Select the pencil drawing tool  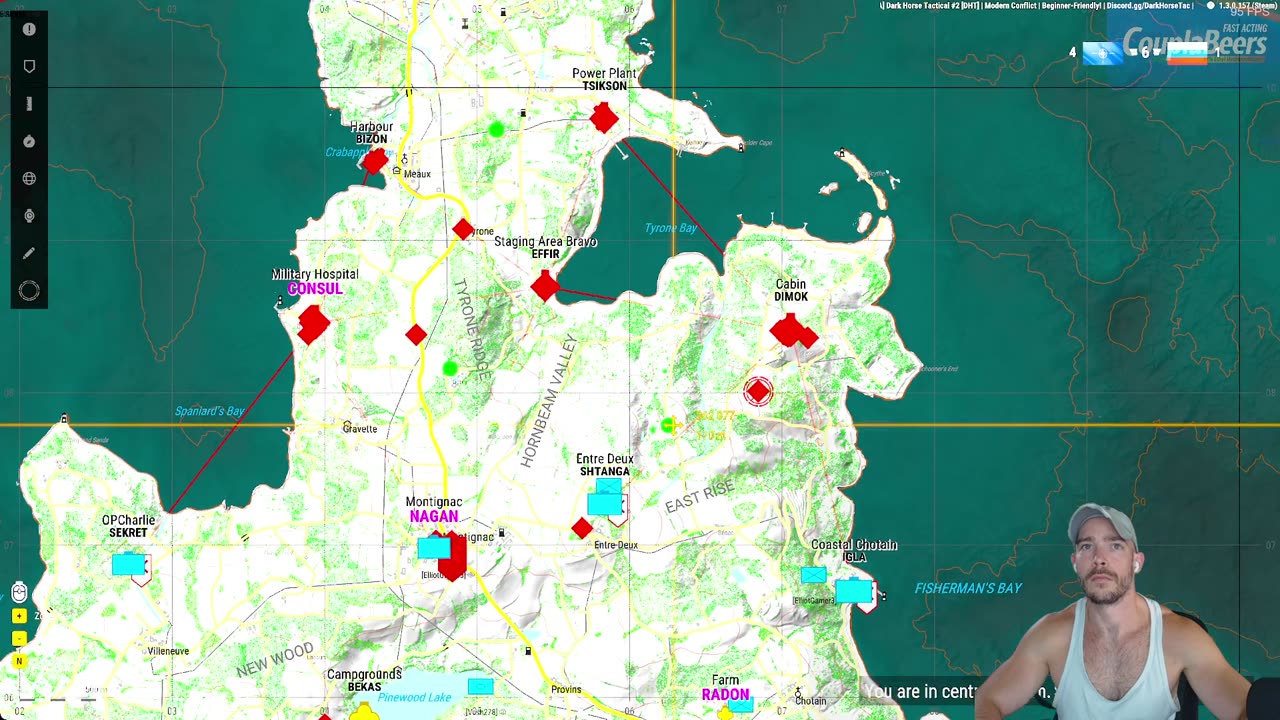click(29, 254)
